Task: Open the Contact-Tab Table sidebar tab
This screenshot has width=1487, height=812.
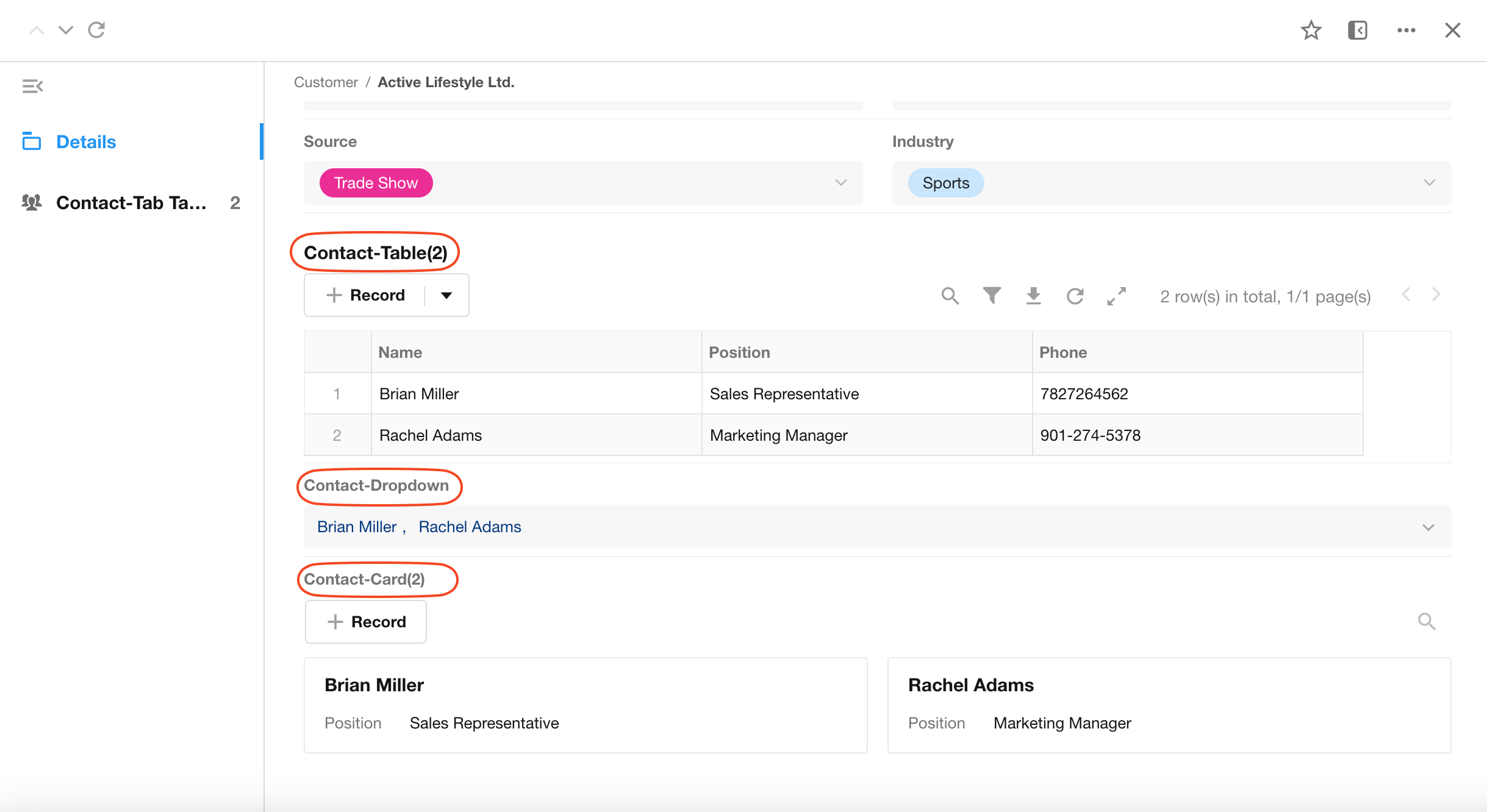Action: point(131,203)
